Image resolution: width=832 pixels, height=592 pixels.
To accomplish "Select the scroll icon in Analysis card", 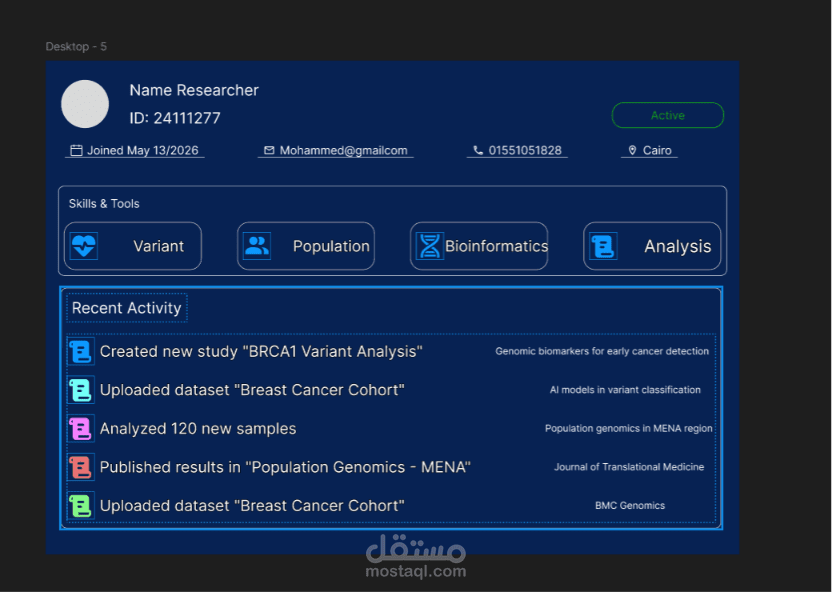I will pos(603,246).
